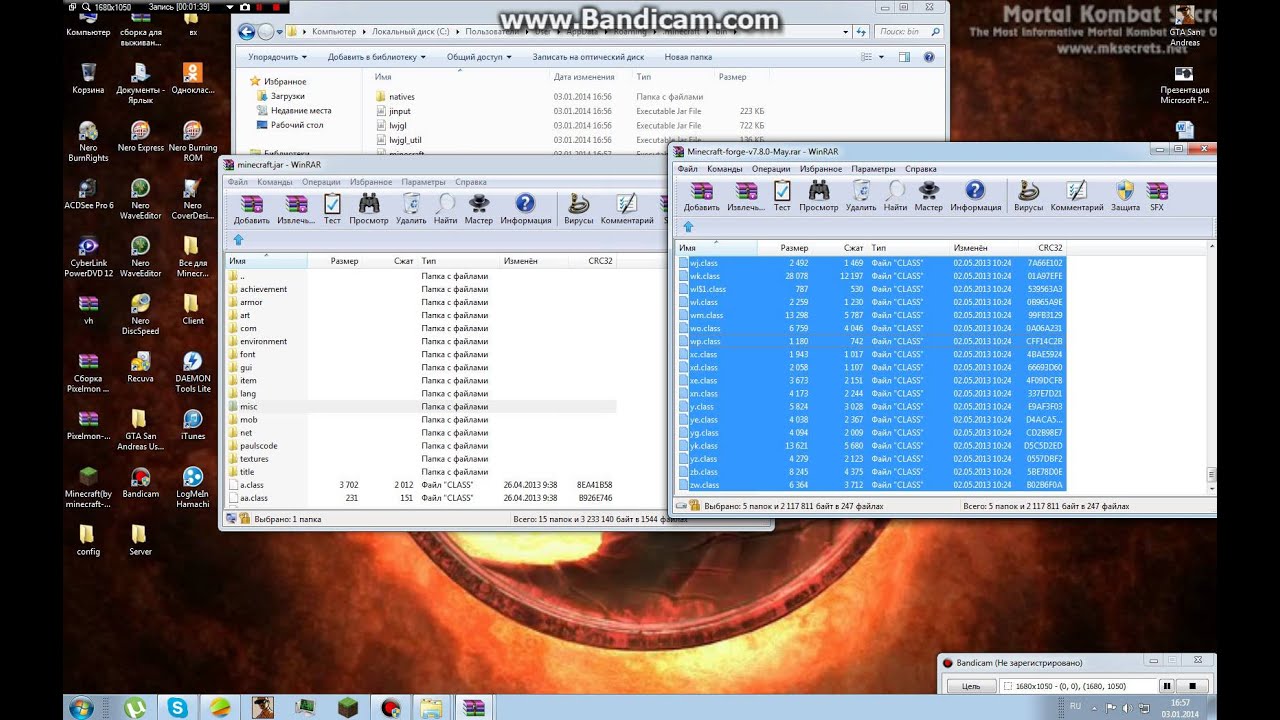Expand Добавить в библиотеку dropdown in Explorer
This screenshot has width=1280, height=720.
click(376, 57)
